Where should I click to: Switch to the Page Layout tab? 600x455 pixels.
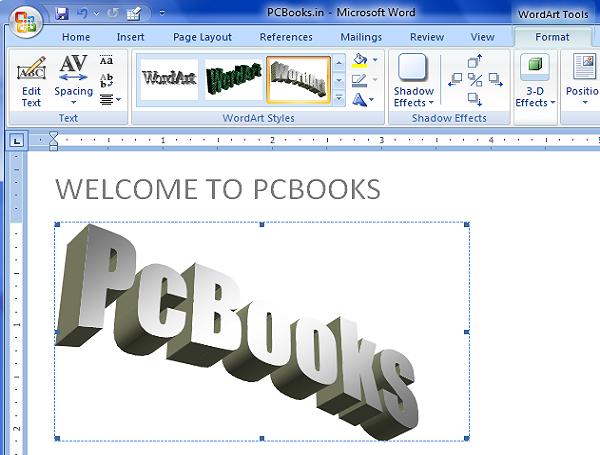point(202,37)
